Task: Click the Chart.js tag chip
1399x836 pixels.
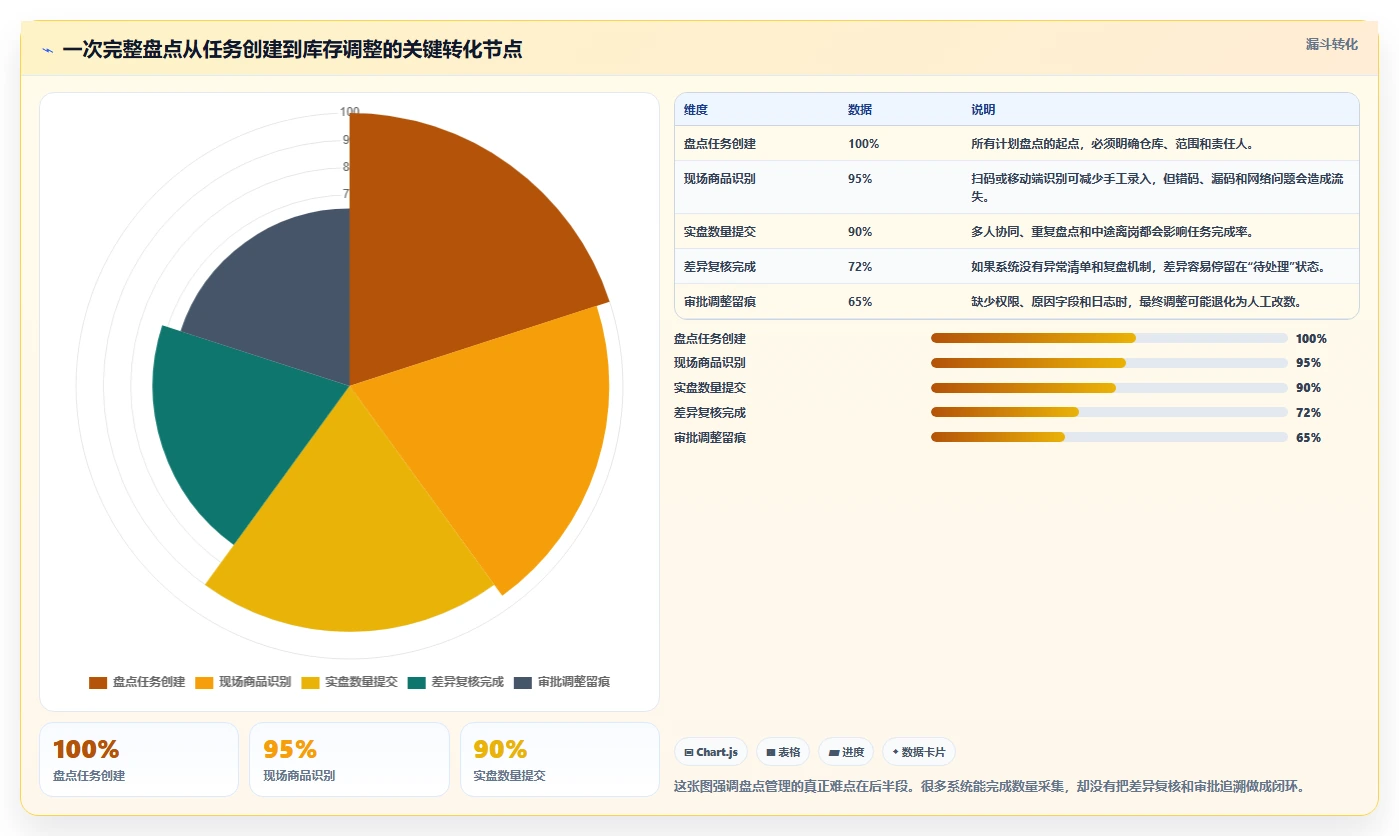Action: pyautogui.click(x=711, y=752)
